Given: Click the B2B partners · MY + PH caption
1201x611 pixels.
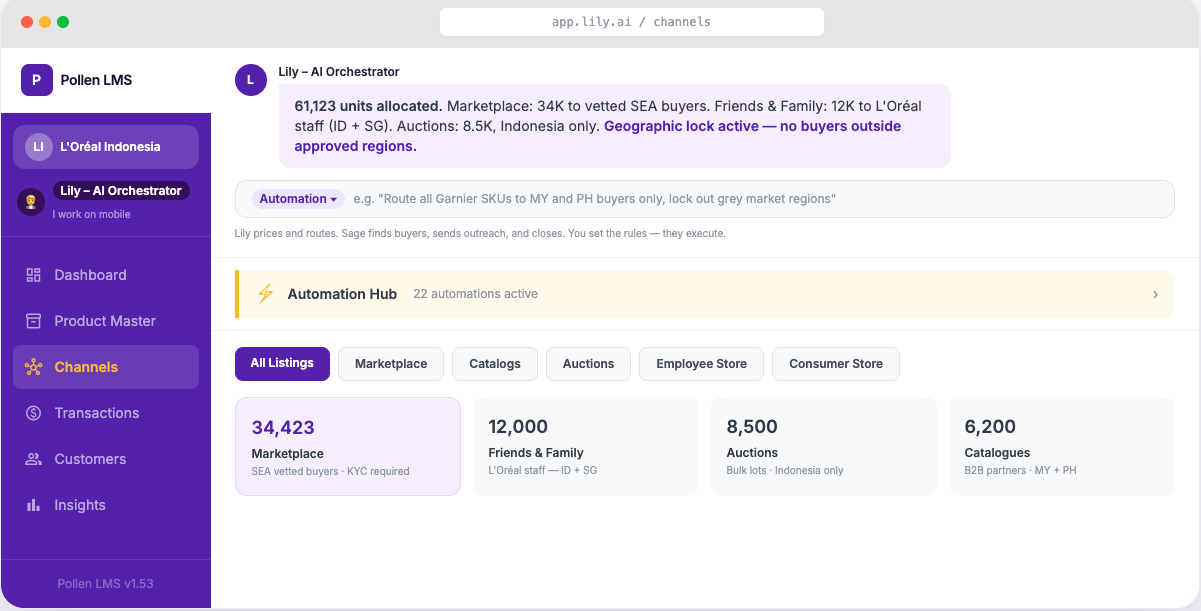Looking at the screenshot, I should (x=1021, y=471).
